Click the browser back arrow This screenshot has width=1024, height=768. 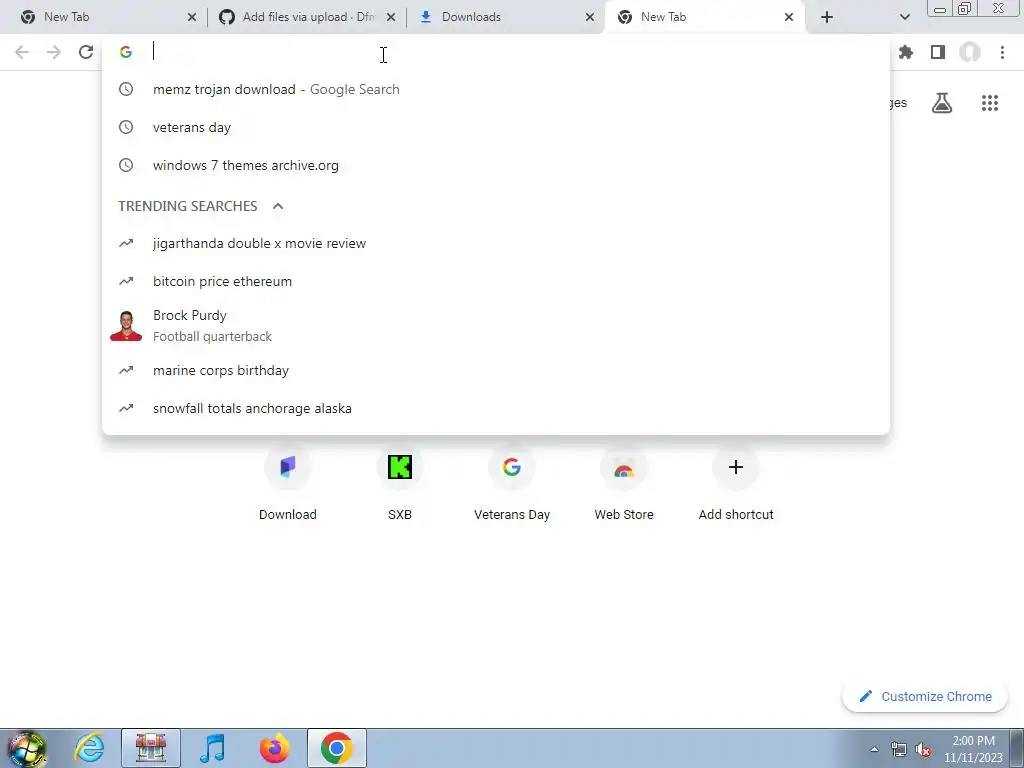22,52
